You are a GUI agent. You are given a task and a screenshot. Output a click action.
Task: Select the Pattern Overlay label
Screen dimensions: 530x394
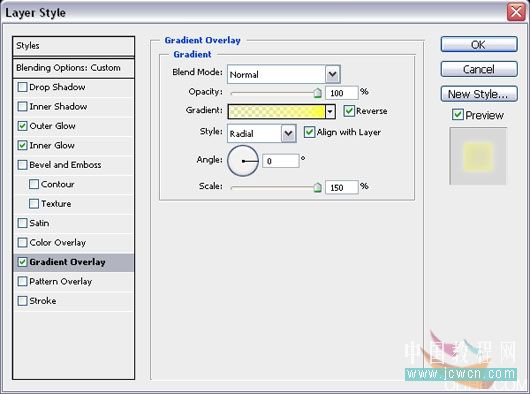tap(61, 281)
